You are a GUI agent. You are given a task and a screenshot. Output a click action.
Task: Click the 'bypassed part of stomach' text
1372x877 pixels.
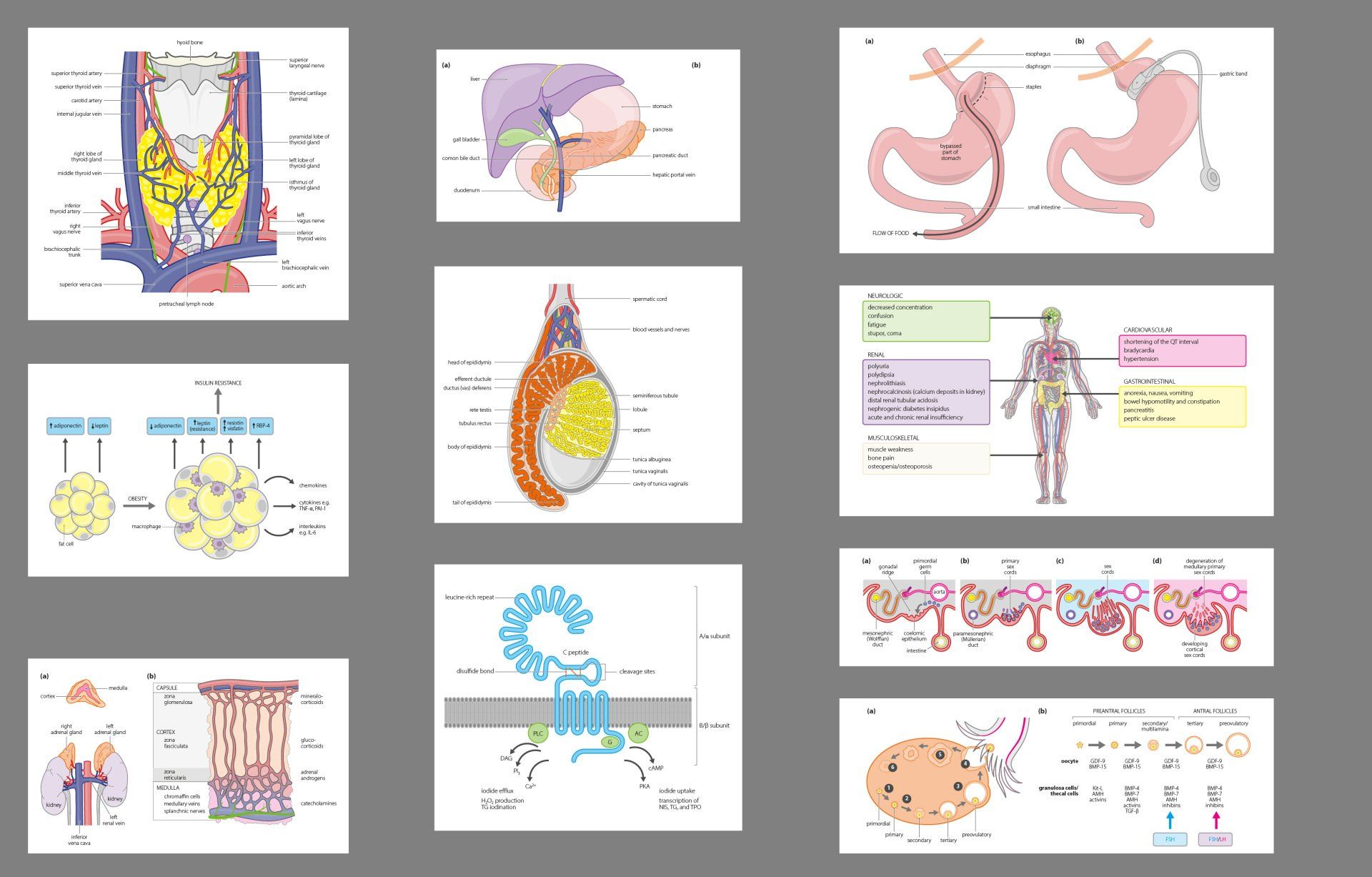tap(950, 152)
